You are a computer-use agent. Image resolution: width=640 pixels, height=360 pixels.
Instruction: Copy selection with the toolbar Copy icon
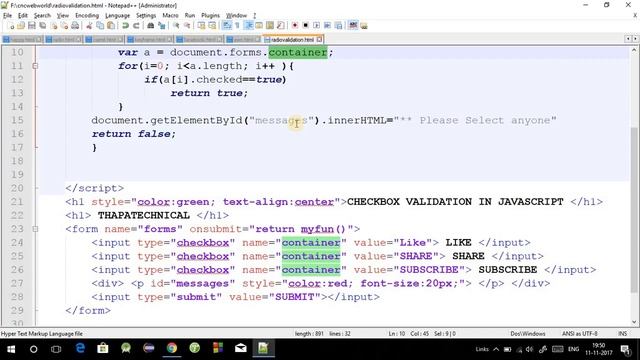click(100, 26)
